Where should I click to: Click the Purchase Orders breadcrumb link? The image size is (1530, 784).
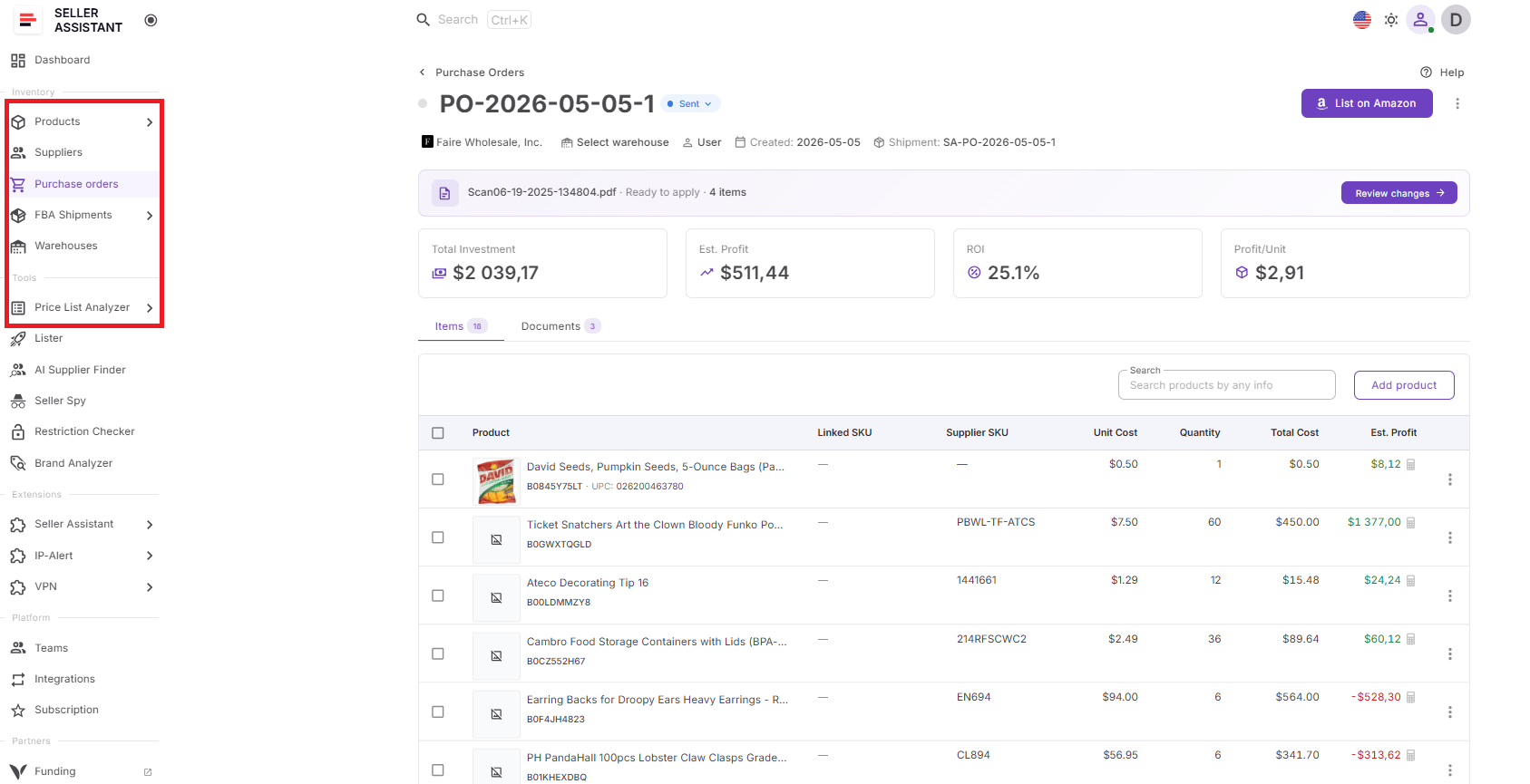click(x=480, y=73)
